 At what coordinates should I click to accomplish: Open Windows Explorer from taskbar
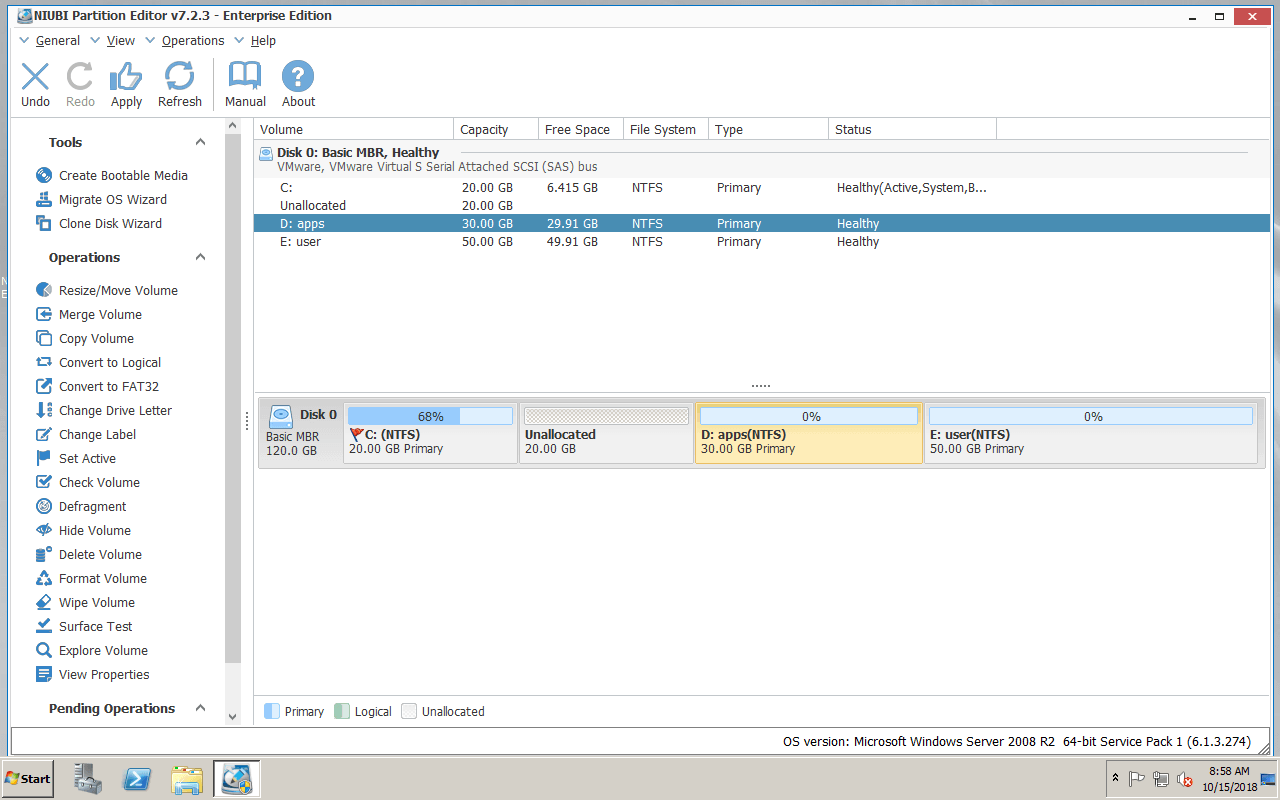187,779
